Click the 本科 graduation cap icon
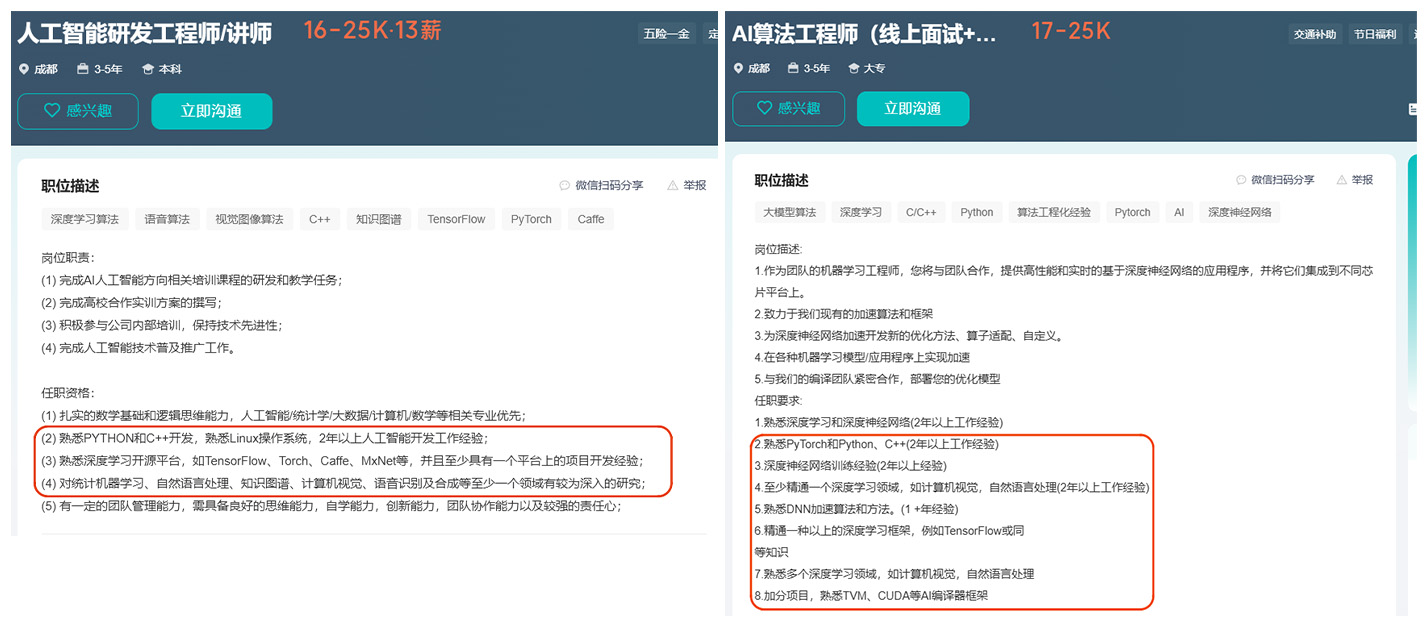This screenshot has width=1424, height=637. pos(148,69)
